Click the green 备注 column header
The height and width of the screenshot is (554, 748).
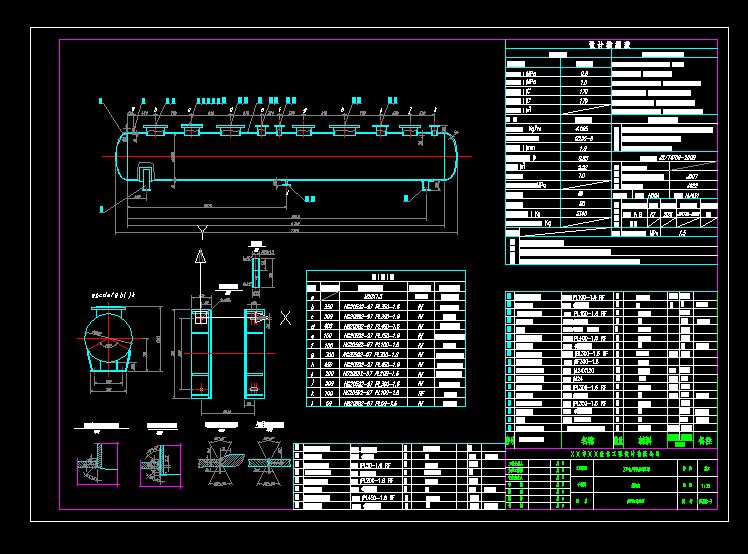coord(705,440)
